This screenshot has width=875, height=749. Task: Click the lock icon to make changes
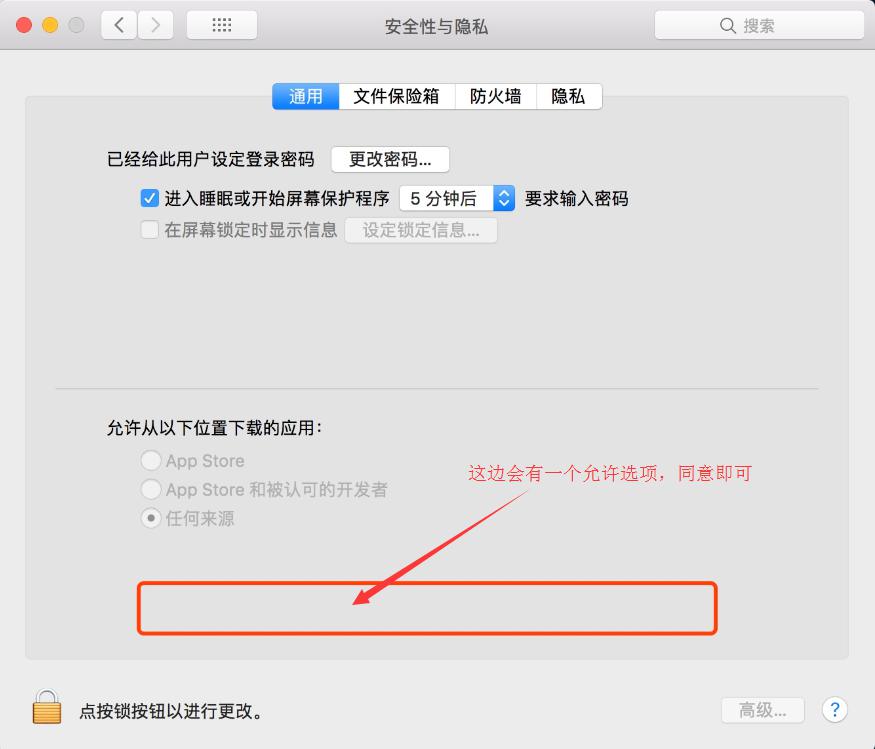click(x=47, y=707)
